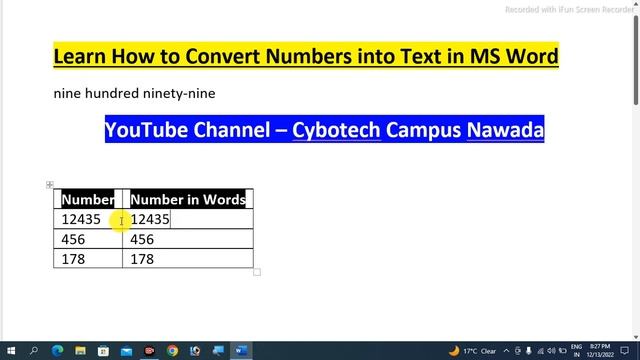Click second-column cell containing 12435
This screenshot has width=640, height=360.
[188, 219]
